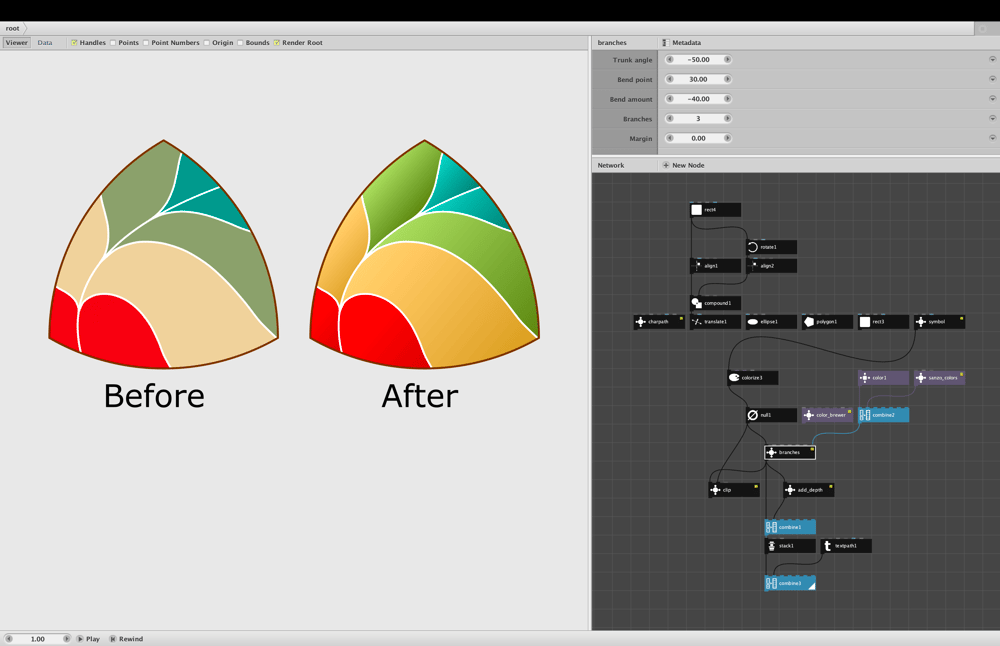Select the combine1 node
This screenshot has height=646, width=1000.
coord(790,527)
